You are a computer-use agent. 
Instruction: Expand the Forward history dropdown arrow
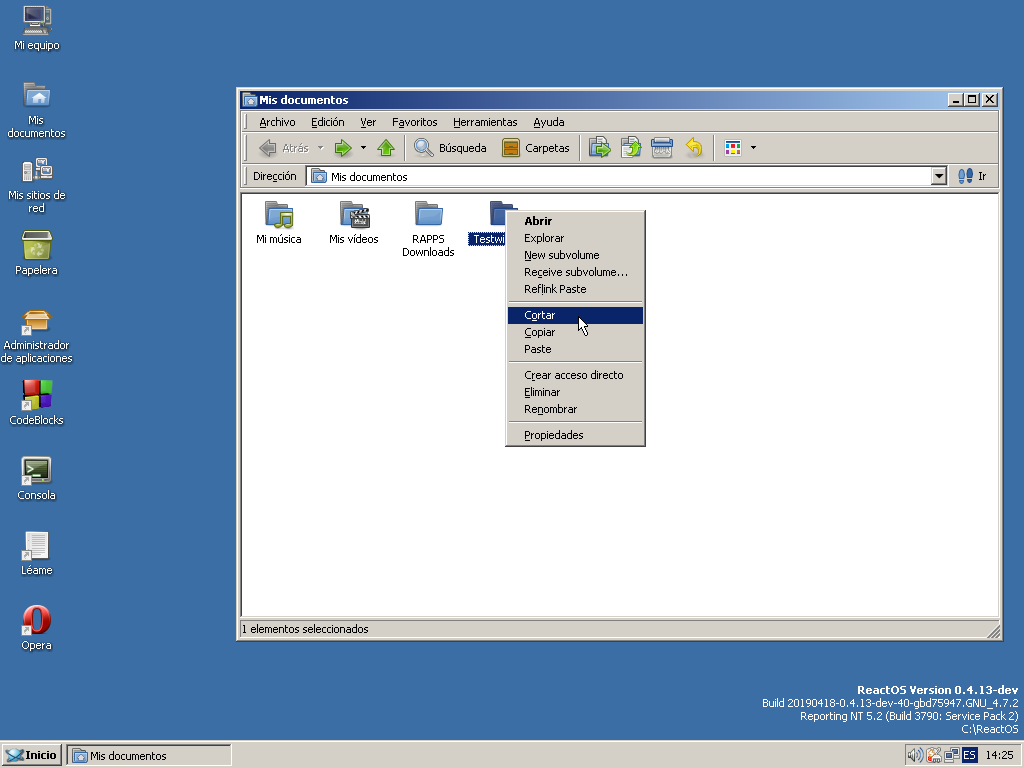tap(363, 148)
